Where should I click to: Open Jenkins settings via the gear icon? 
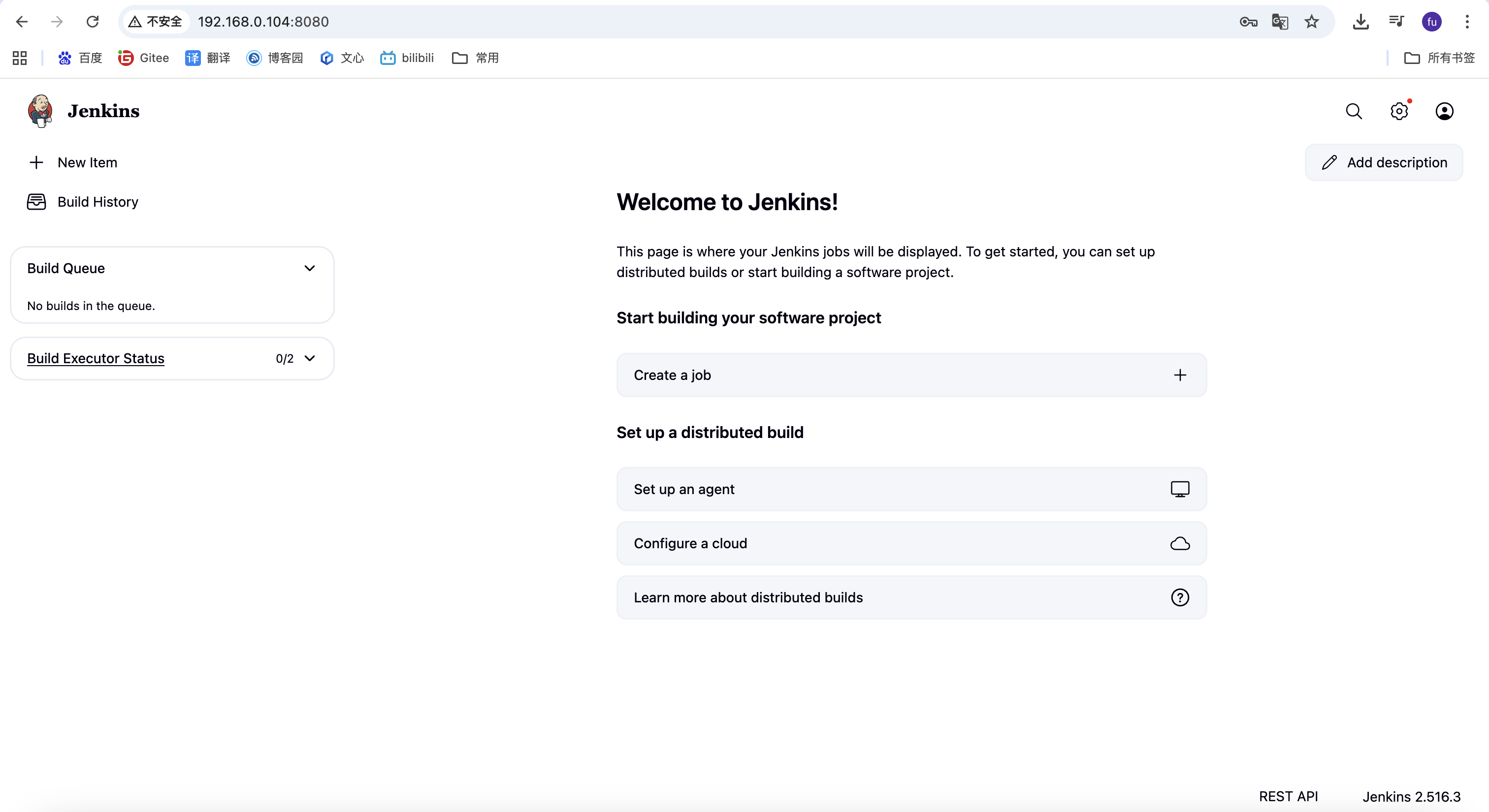[1399, 111]
